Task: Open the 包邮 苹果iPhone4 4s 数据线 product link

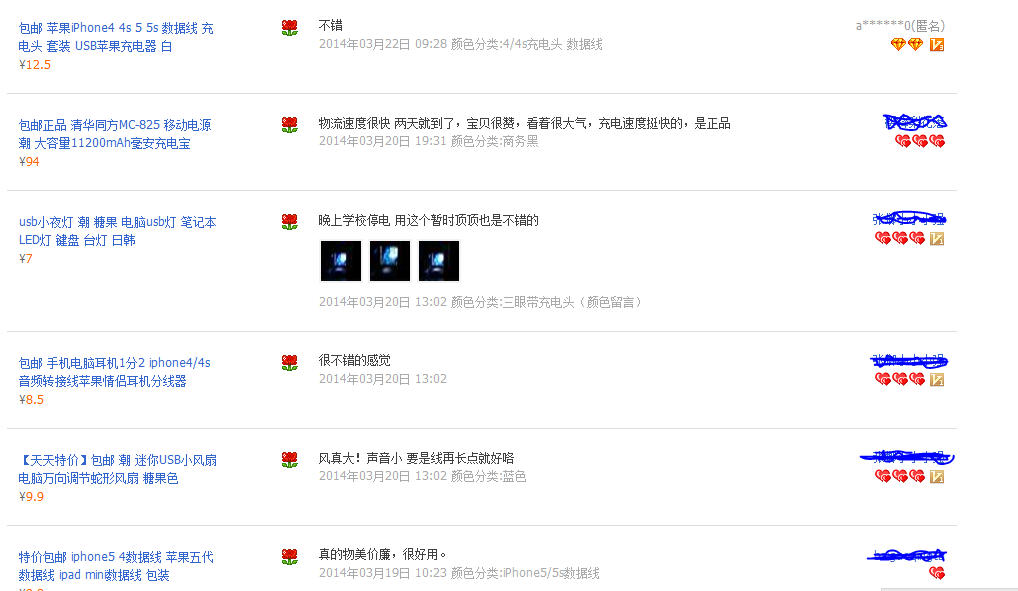Action: [116, 37]
